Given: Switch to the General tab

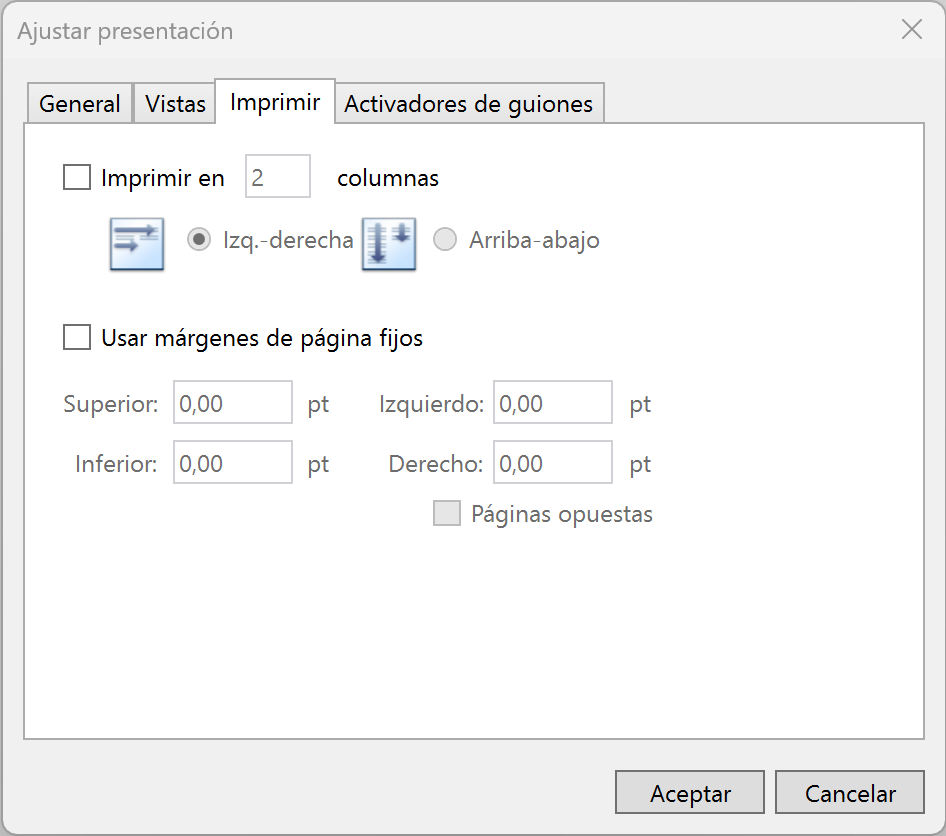Looking at the screenshot, I should (x=79, y=104).
